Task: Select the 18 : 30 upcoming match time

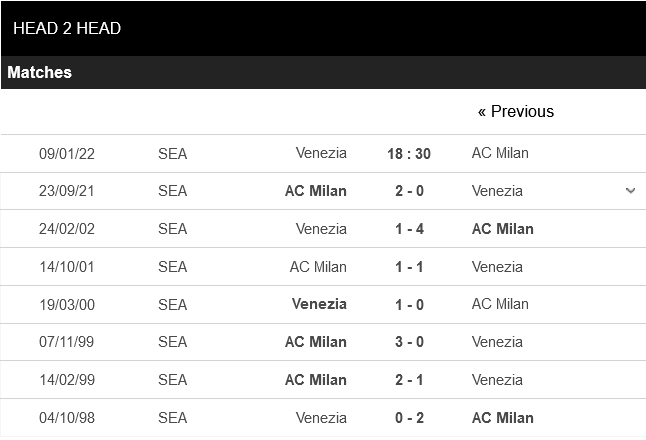Action: 408,154
